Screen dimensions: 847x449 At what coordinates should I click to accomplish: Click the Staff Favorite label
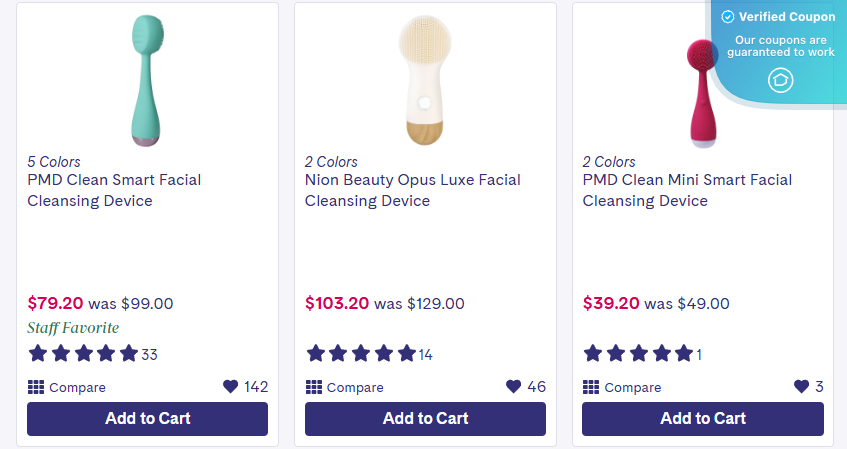(73, 328)
